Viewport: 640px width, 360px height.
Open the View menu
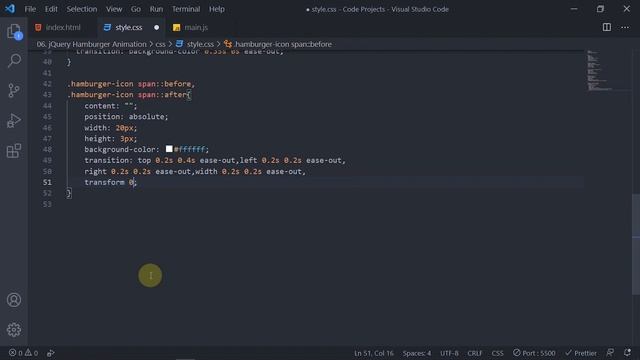point(114,9)
